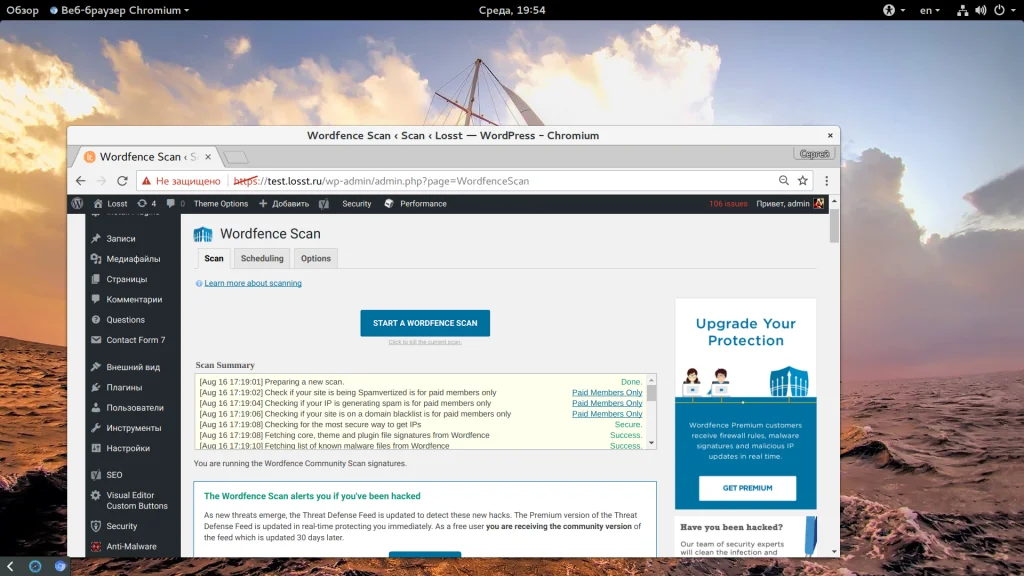Switch to the Scheduling tab

262,259
